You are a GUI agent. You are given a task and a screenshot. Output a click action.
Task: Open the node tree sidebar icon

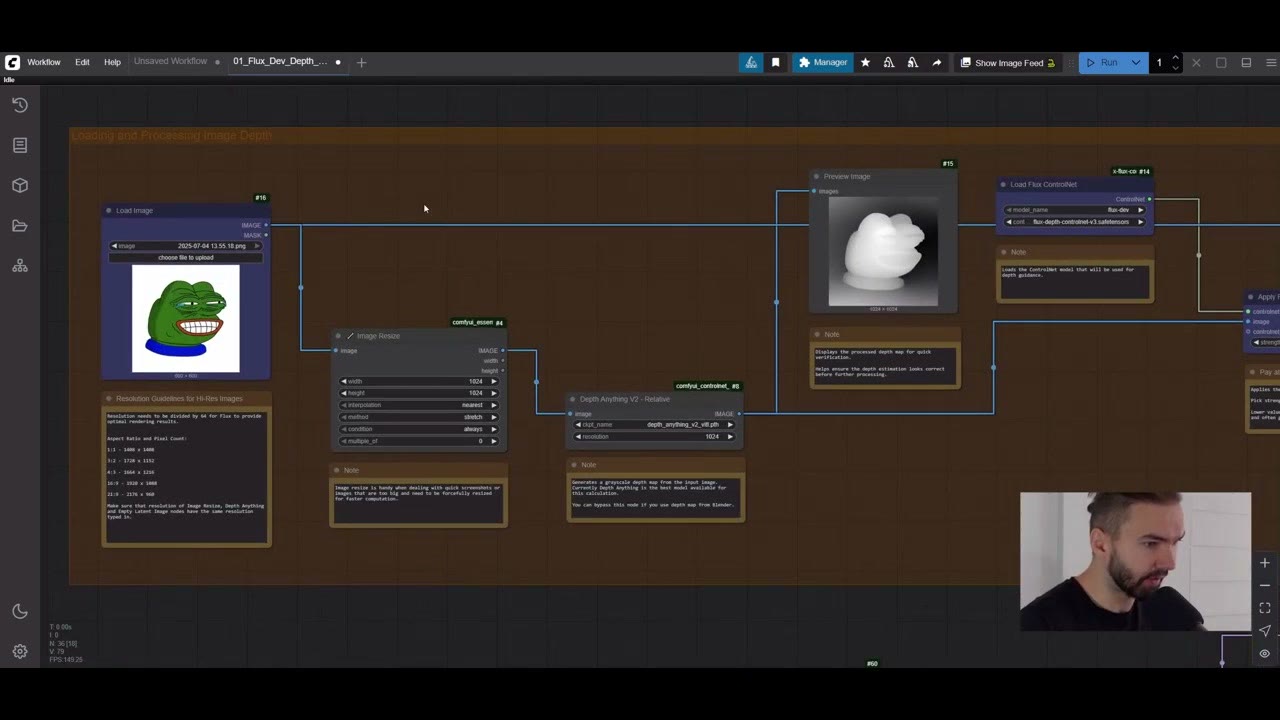click(x=20, y=266)
